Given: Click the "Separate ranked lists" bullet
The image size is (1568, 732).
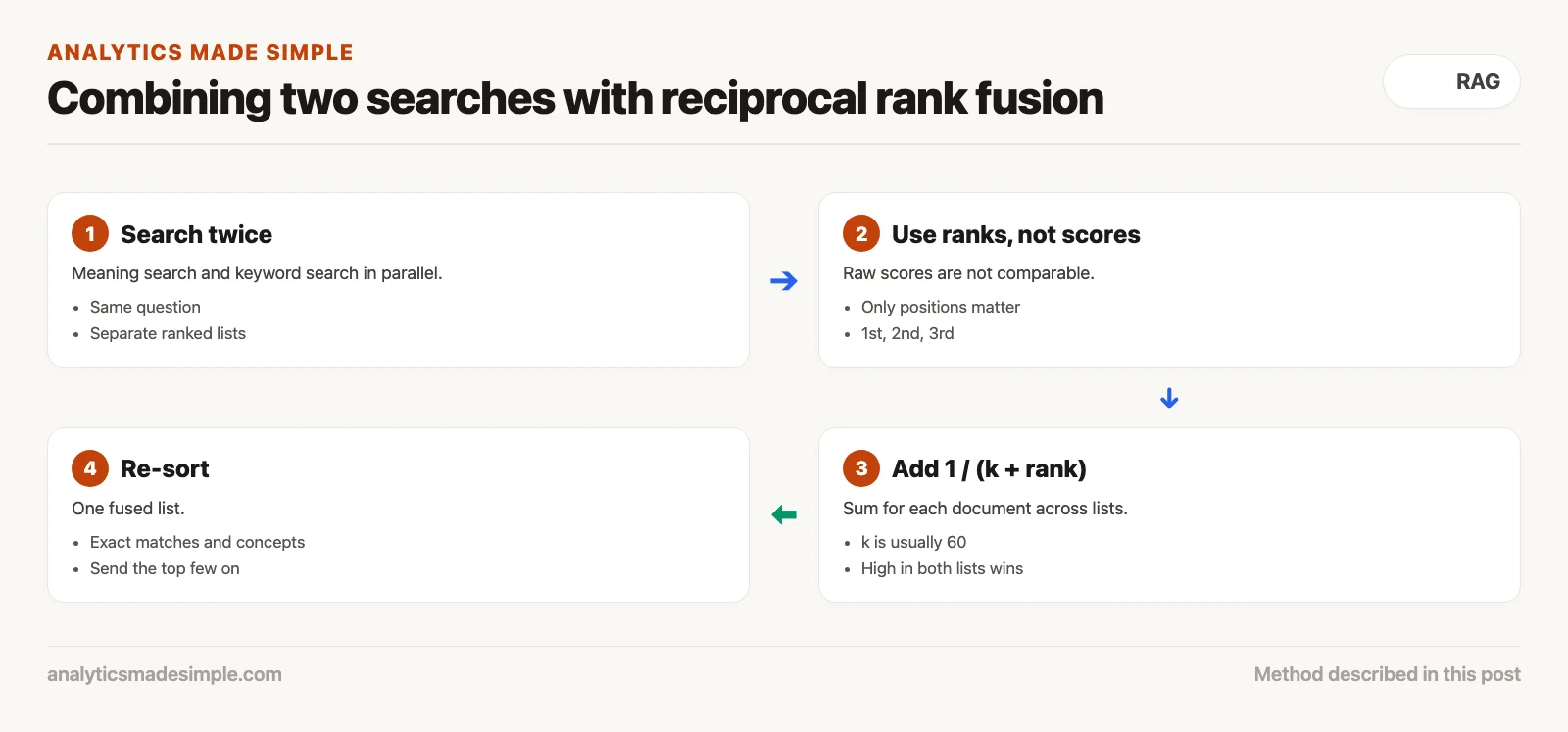Looking at the screenshot, I should [x=168, y=333].
